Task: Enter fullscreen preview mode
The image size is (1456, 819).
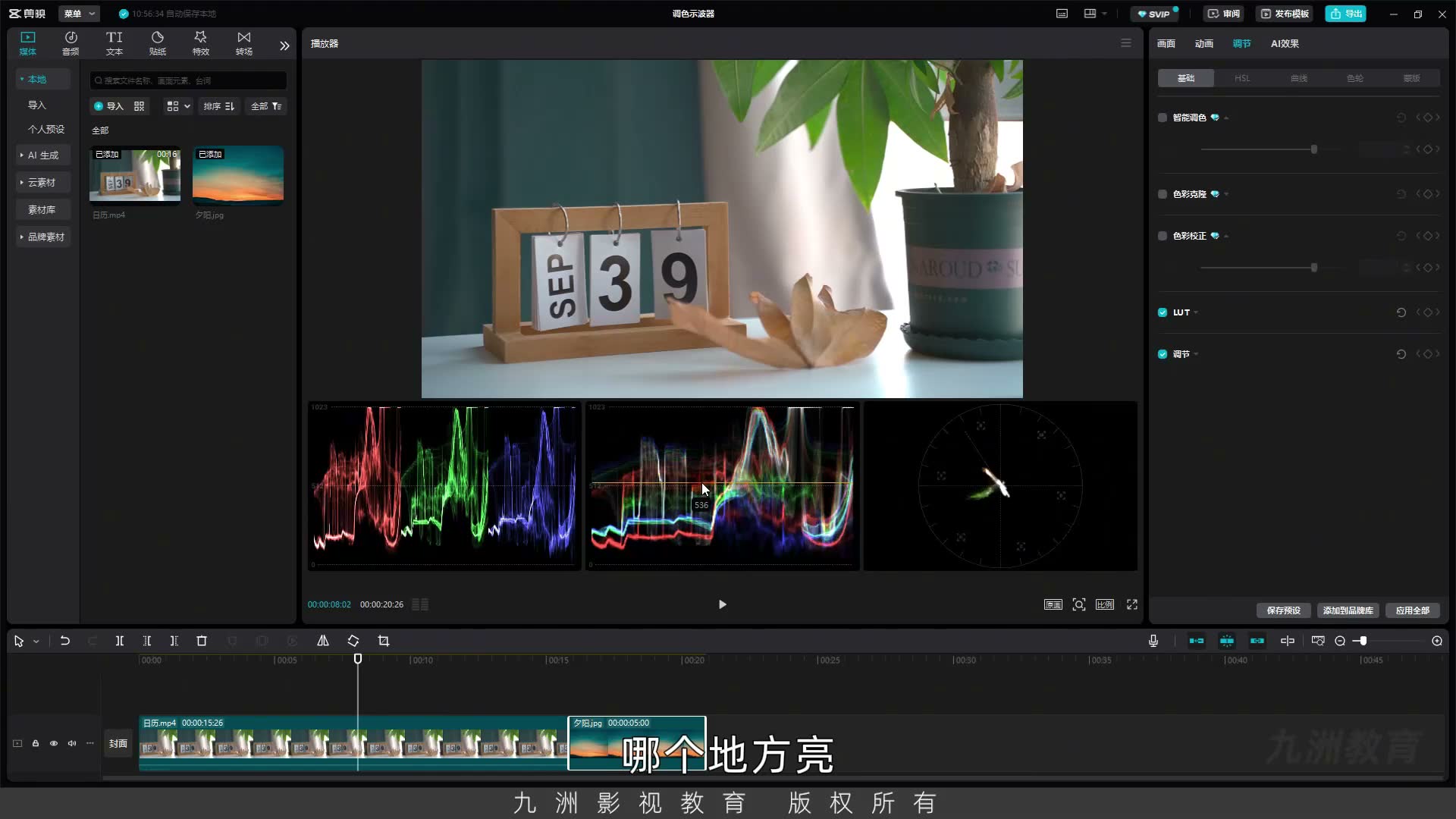Action: 1132,604
